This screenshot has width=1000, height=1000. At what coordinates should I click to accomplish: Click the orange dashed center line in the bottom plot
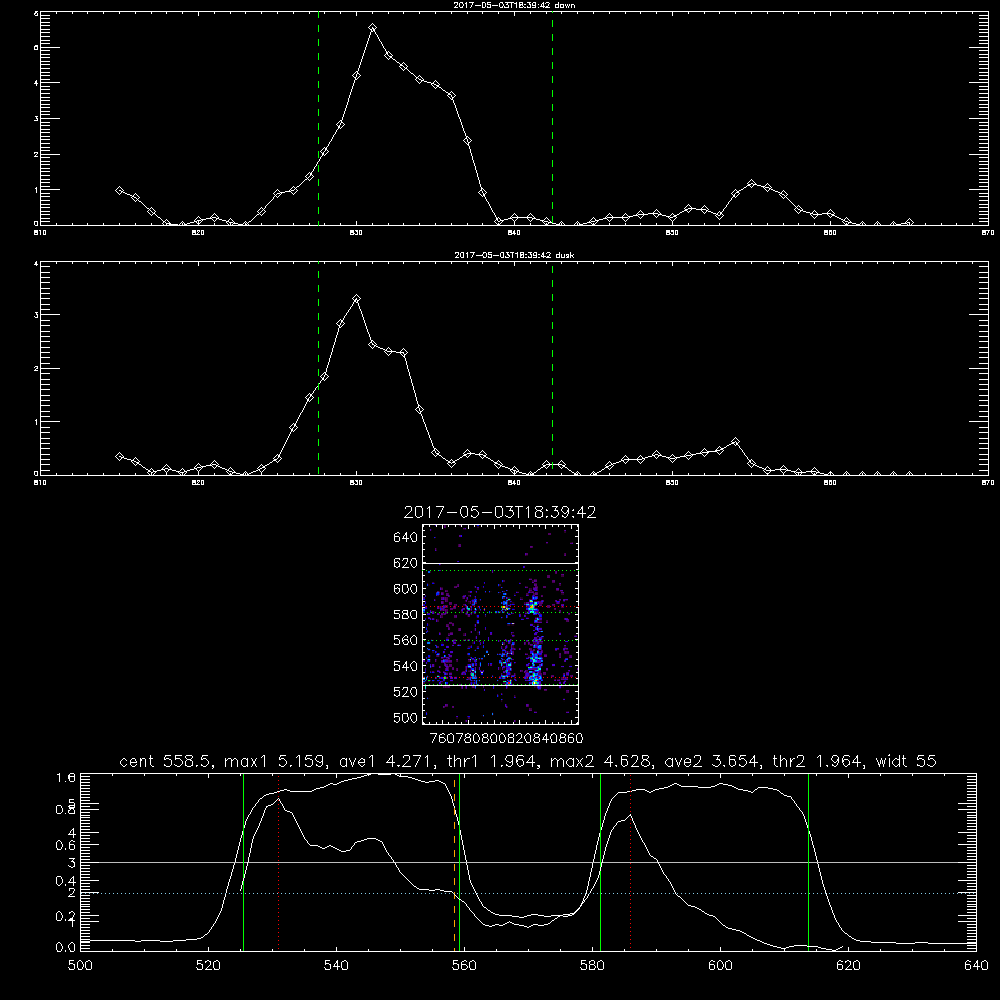coord(455,862)
